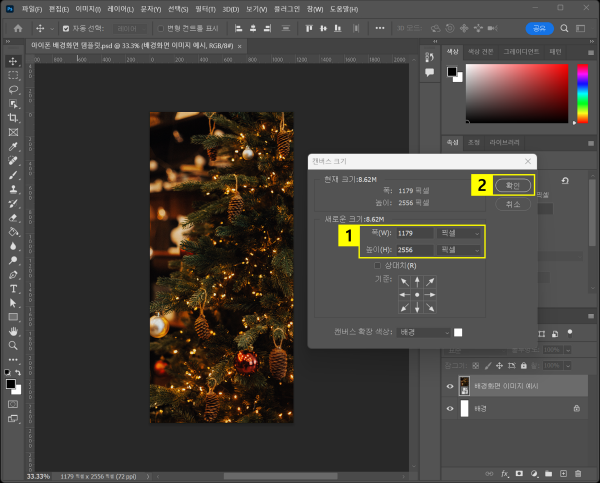Select the Crop tool
The height and width of the screenshot is (483, 600).
13,118
